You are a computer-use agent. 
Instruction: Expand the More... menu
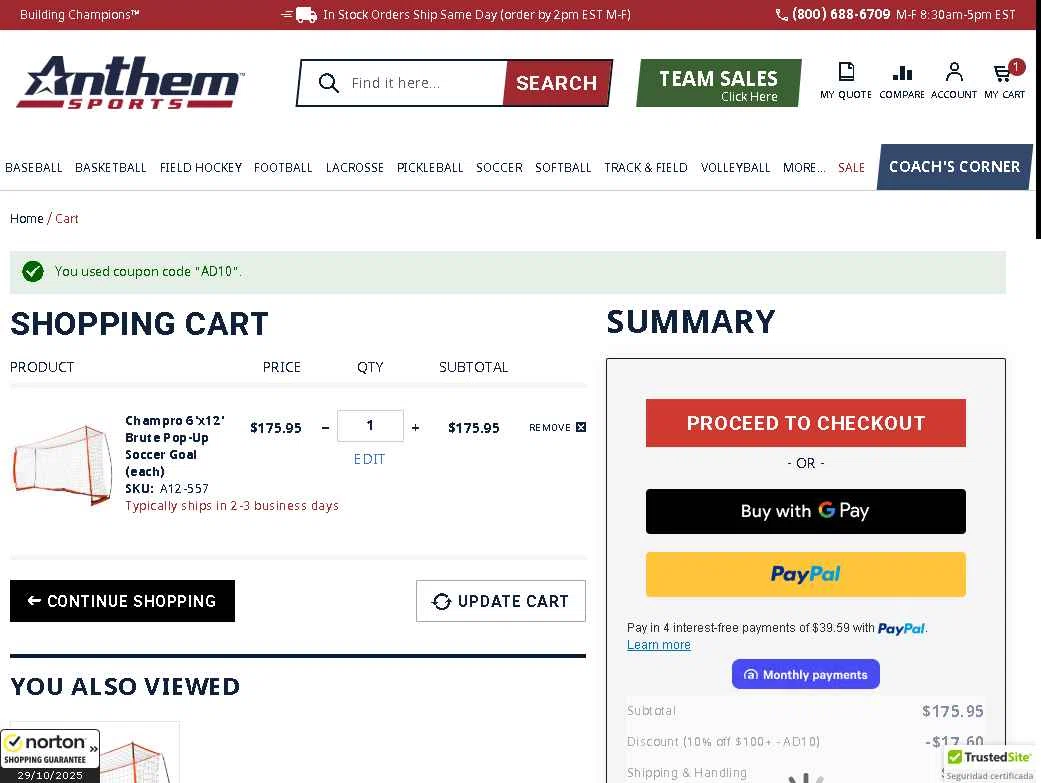804,167
